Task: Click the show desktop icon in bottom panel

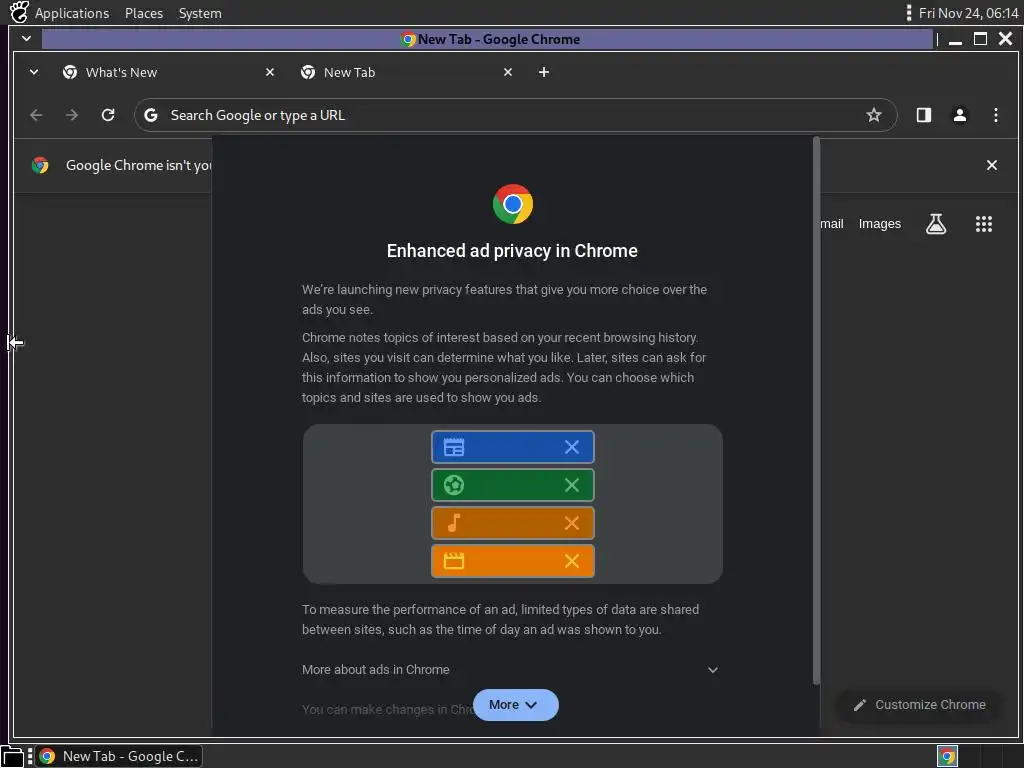Action: (12, 756)
